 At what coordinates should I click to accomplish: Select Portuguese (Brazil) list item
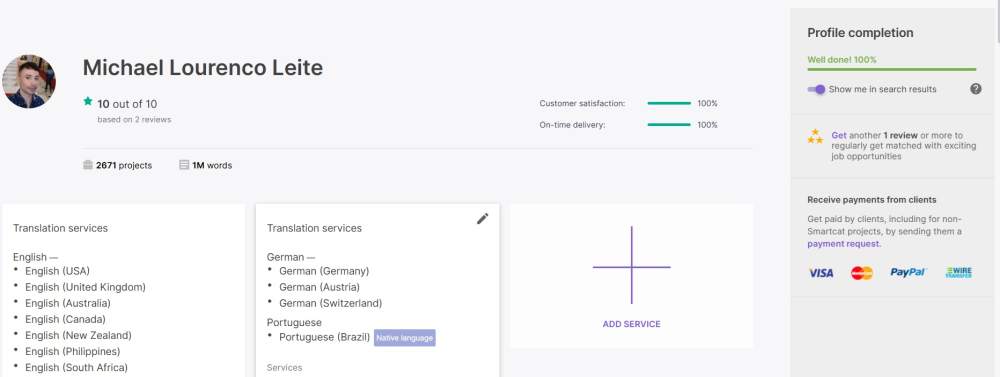(x=325, y=337)
